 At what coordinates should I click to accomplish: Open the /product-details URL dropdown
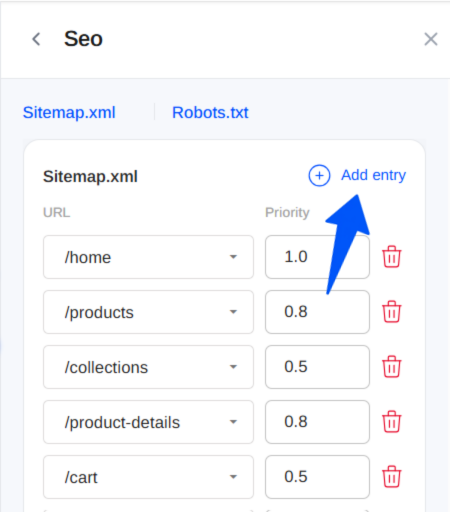[x=148, y=422]
